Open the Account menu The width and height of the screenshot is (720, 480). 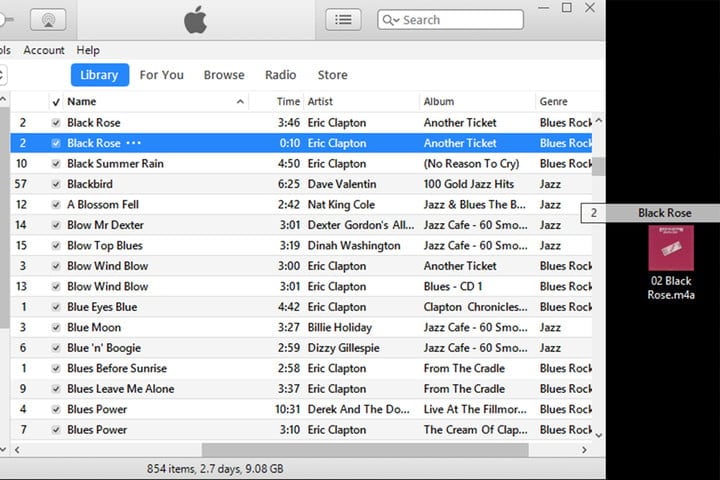[44, 50]
